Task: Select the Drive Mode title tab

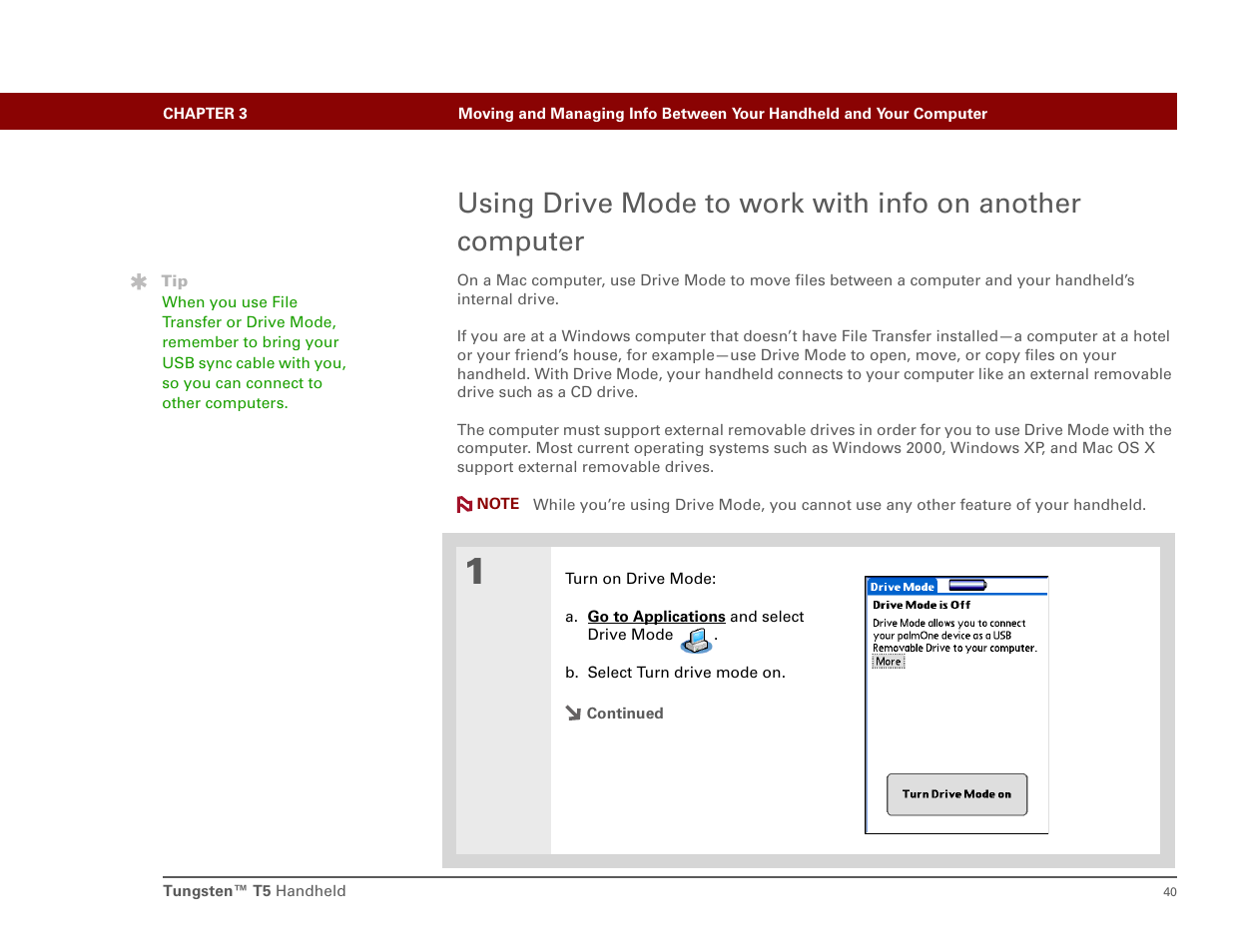Action: tap(902, 587)
